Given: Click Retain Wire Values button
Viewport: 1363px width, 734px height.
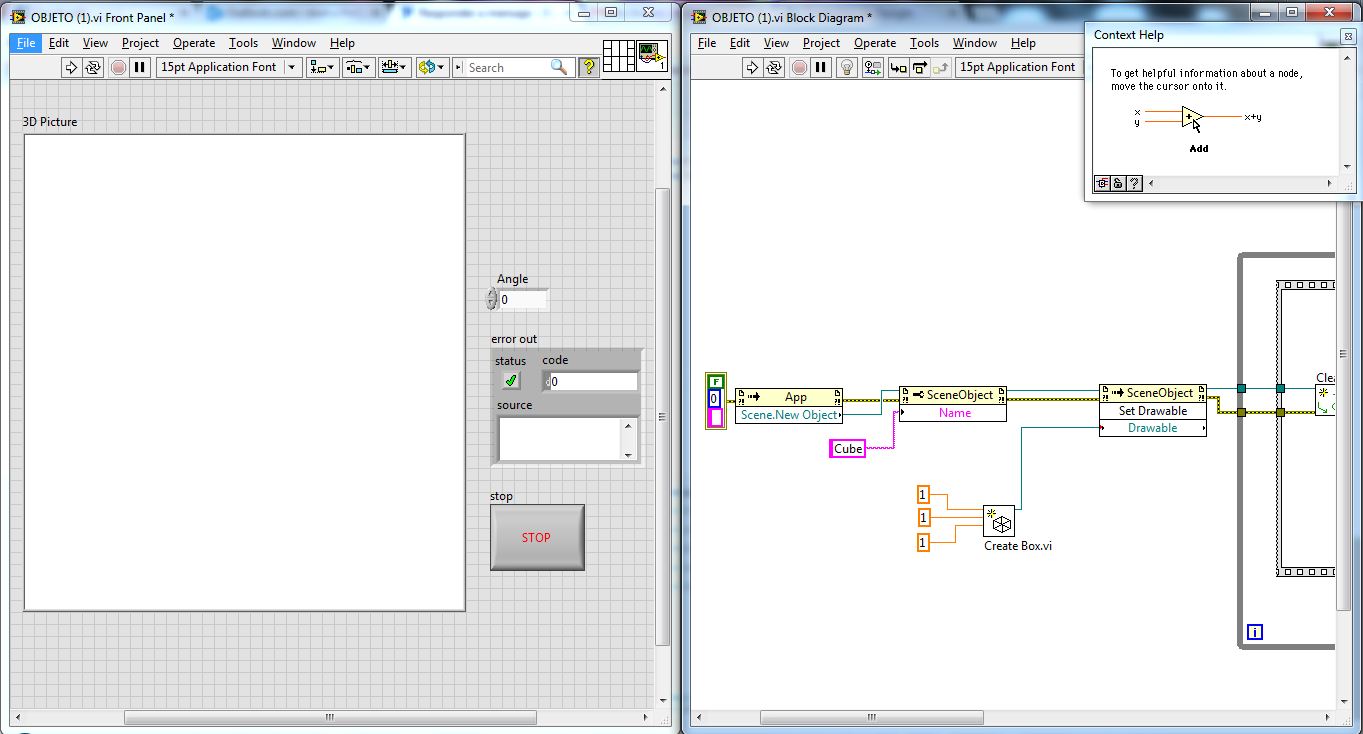Looking at the screenshot, I should [873, 67].
